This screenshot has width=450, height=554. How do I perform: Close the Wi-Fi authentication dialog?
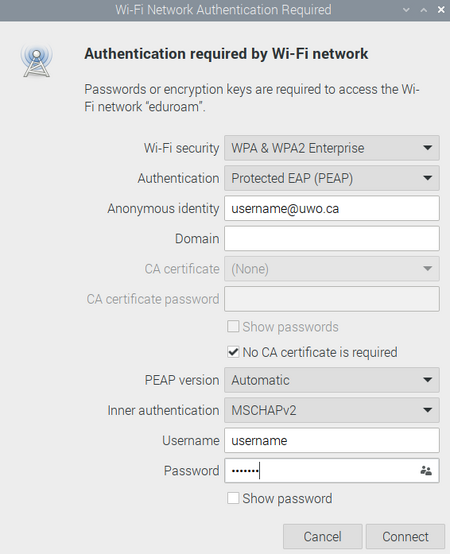[441, 10]
